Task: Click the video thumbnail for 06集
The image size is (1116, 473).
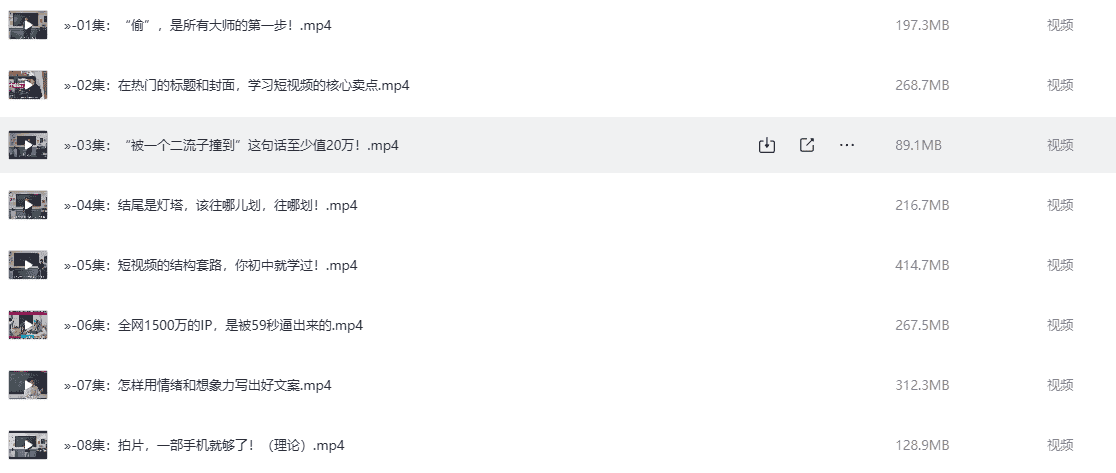Action: point(28,325)
